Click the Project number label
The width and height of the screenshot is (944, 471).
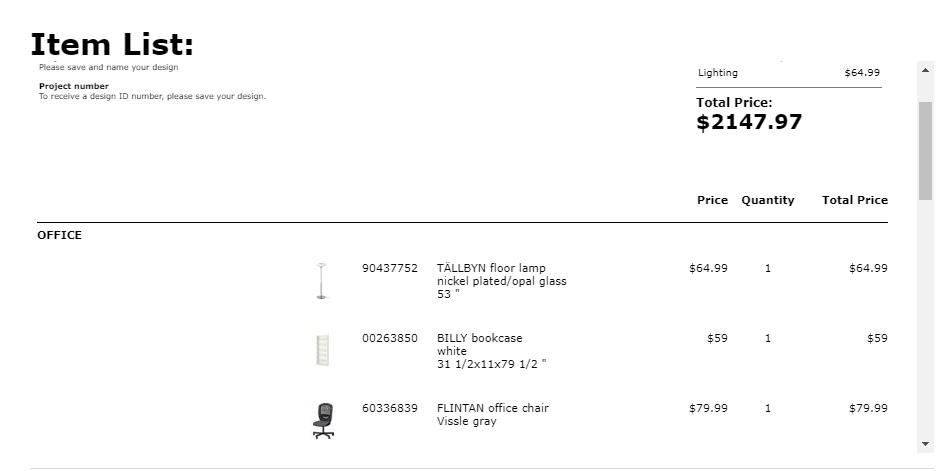pyautogui.click(x=74, y=86)
